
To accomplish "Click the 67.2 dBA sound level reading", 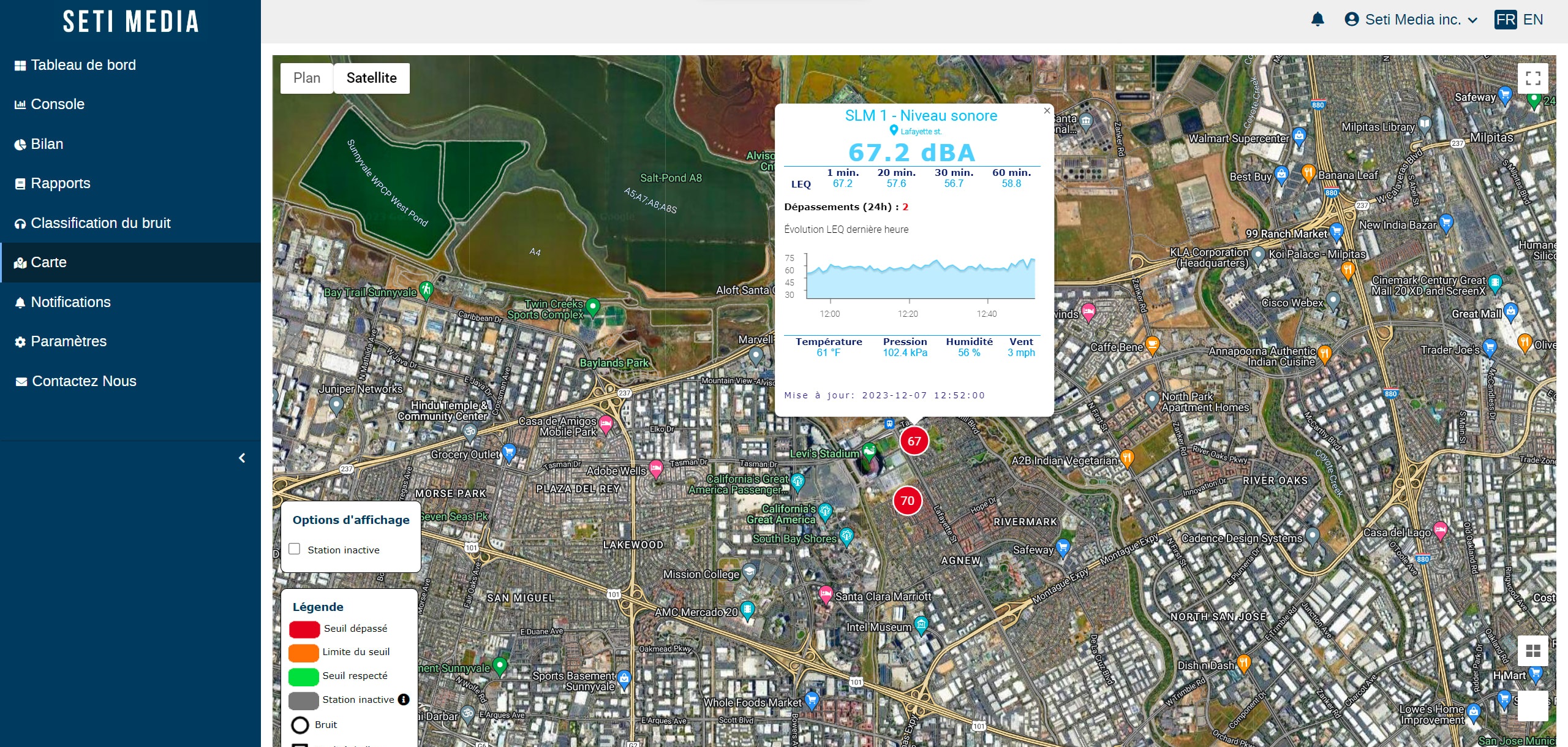I will point(912,152).
